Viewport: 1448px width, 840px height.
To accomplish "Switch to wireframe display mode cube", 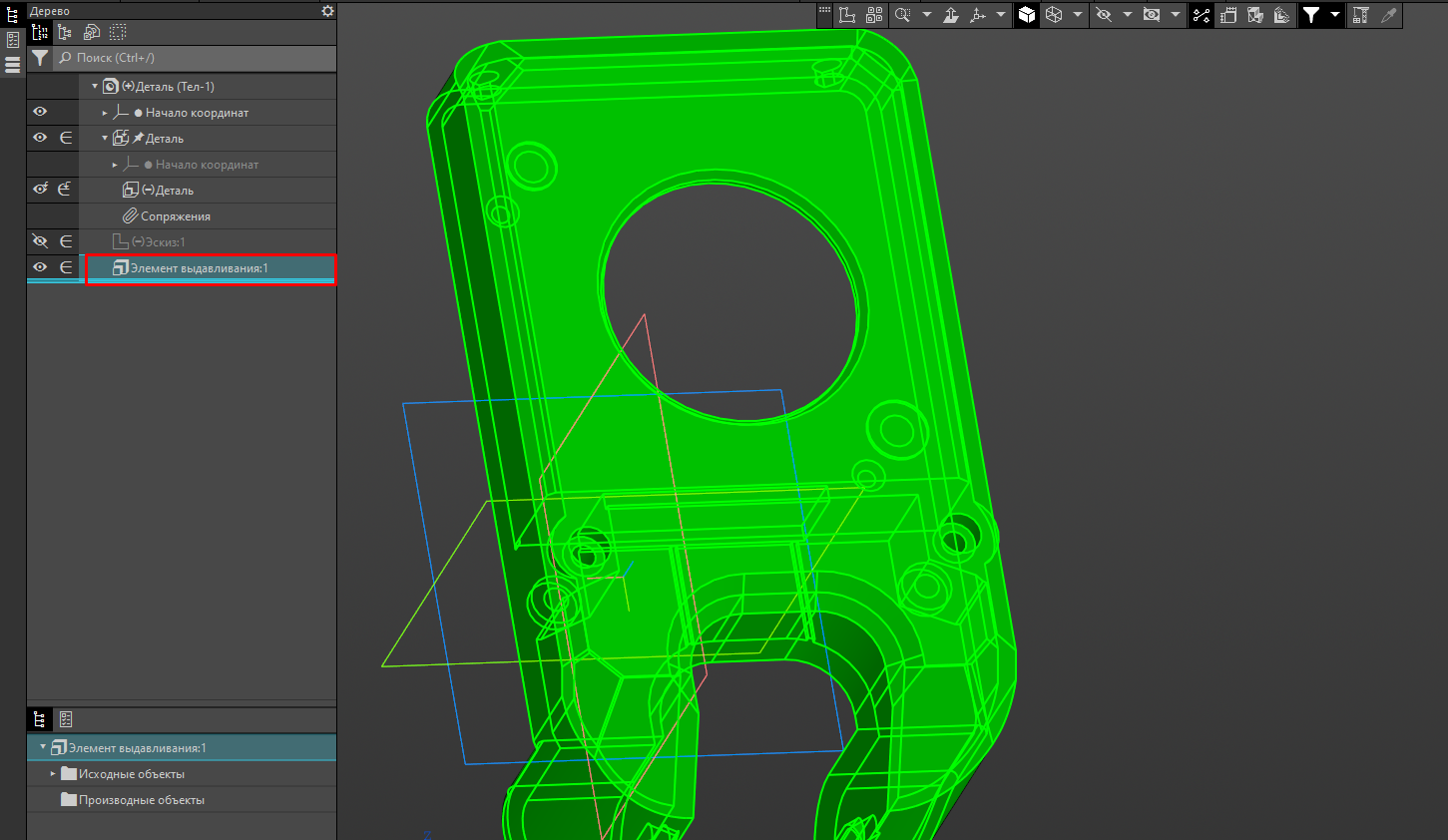I will [x=1054, y=15].
